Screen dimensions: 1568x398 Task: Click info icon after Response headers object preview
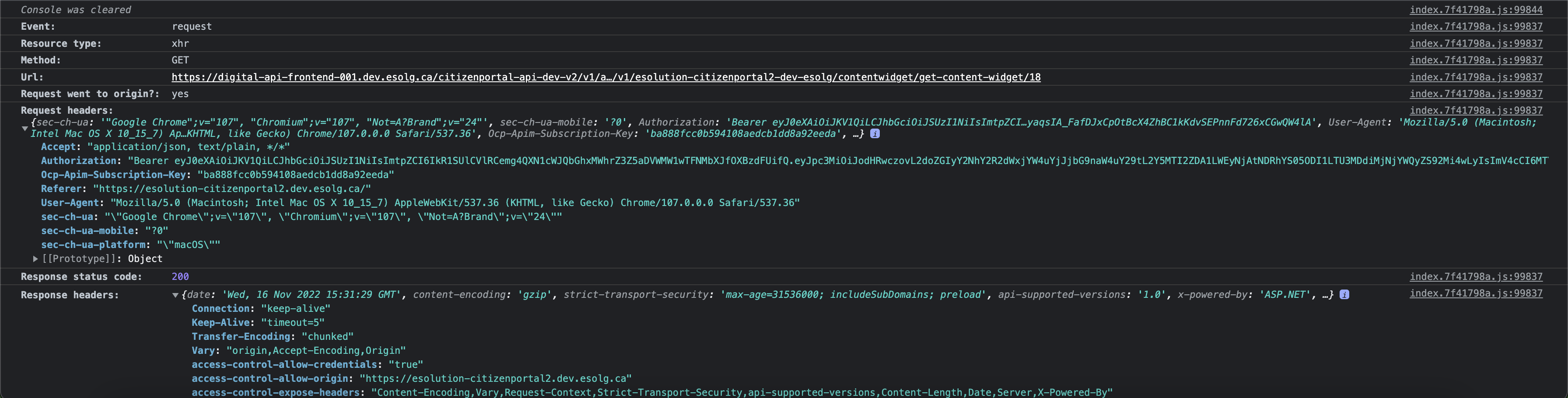pos(1344,294)
